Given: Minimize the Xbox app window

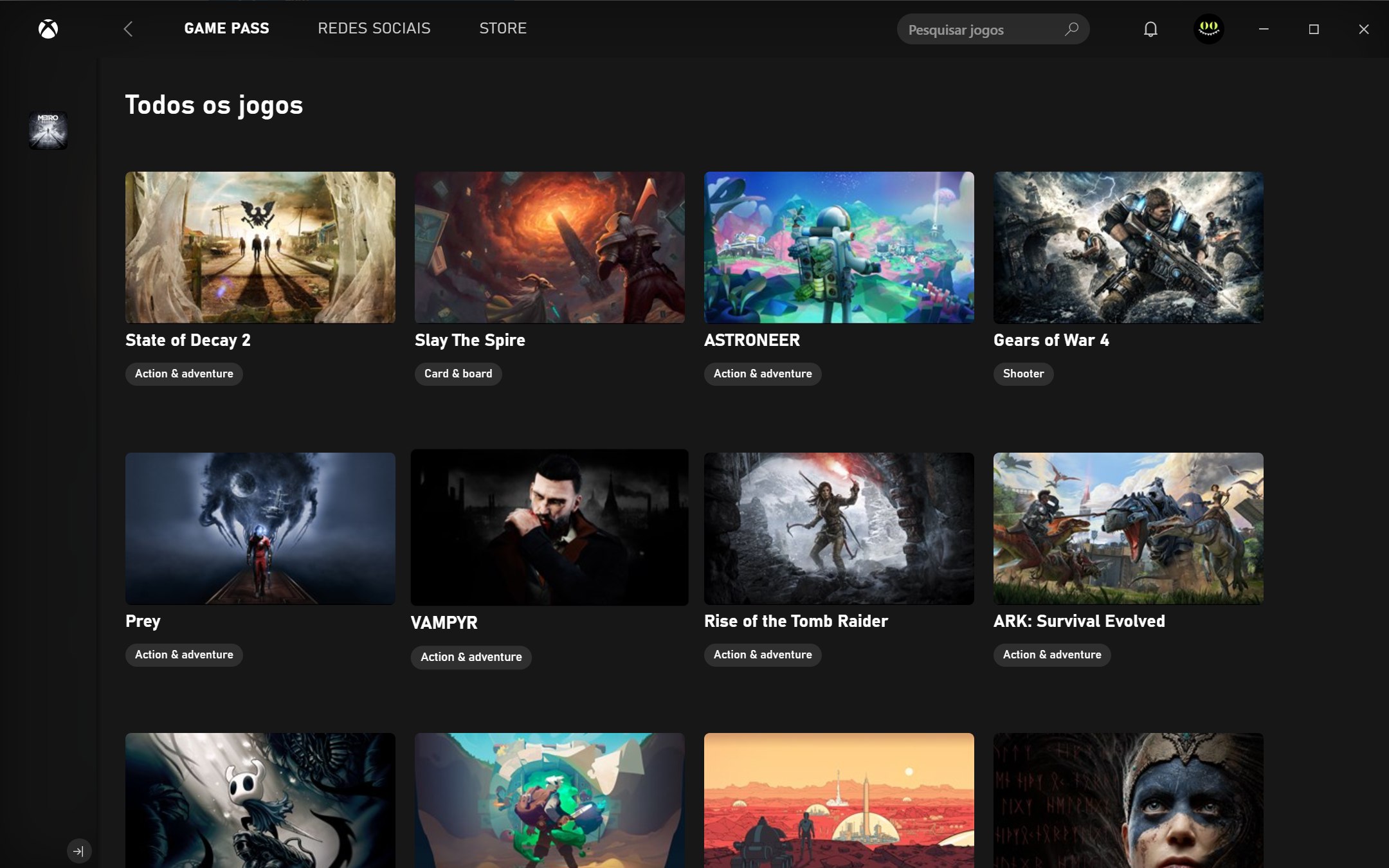Looking at the screenshot, I should click(1264, 29).
